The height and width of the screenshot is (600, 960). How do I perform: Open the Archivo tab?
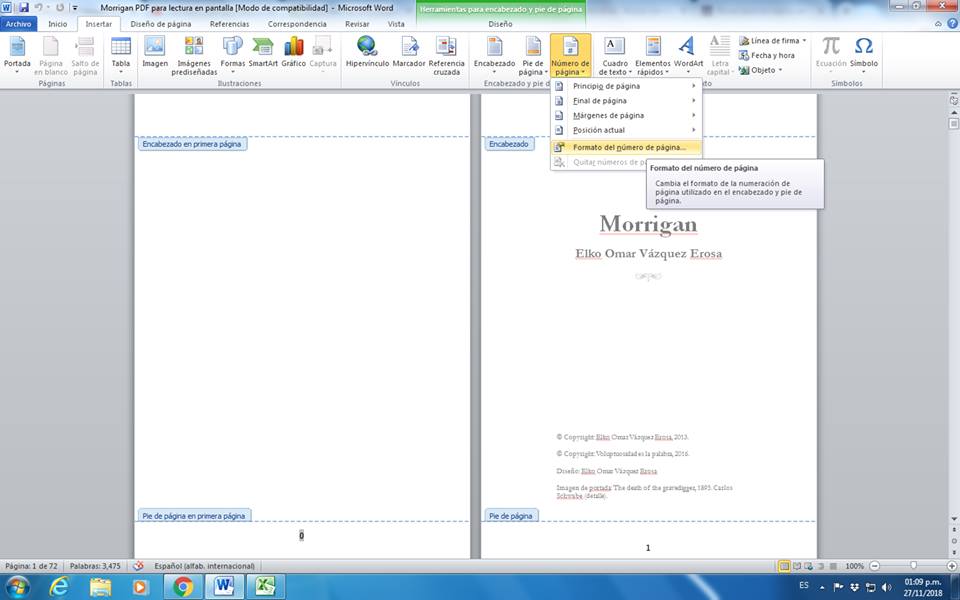pyautogui.click(x=19, y=23)
